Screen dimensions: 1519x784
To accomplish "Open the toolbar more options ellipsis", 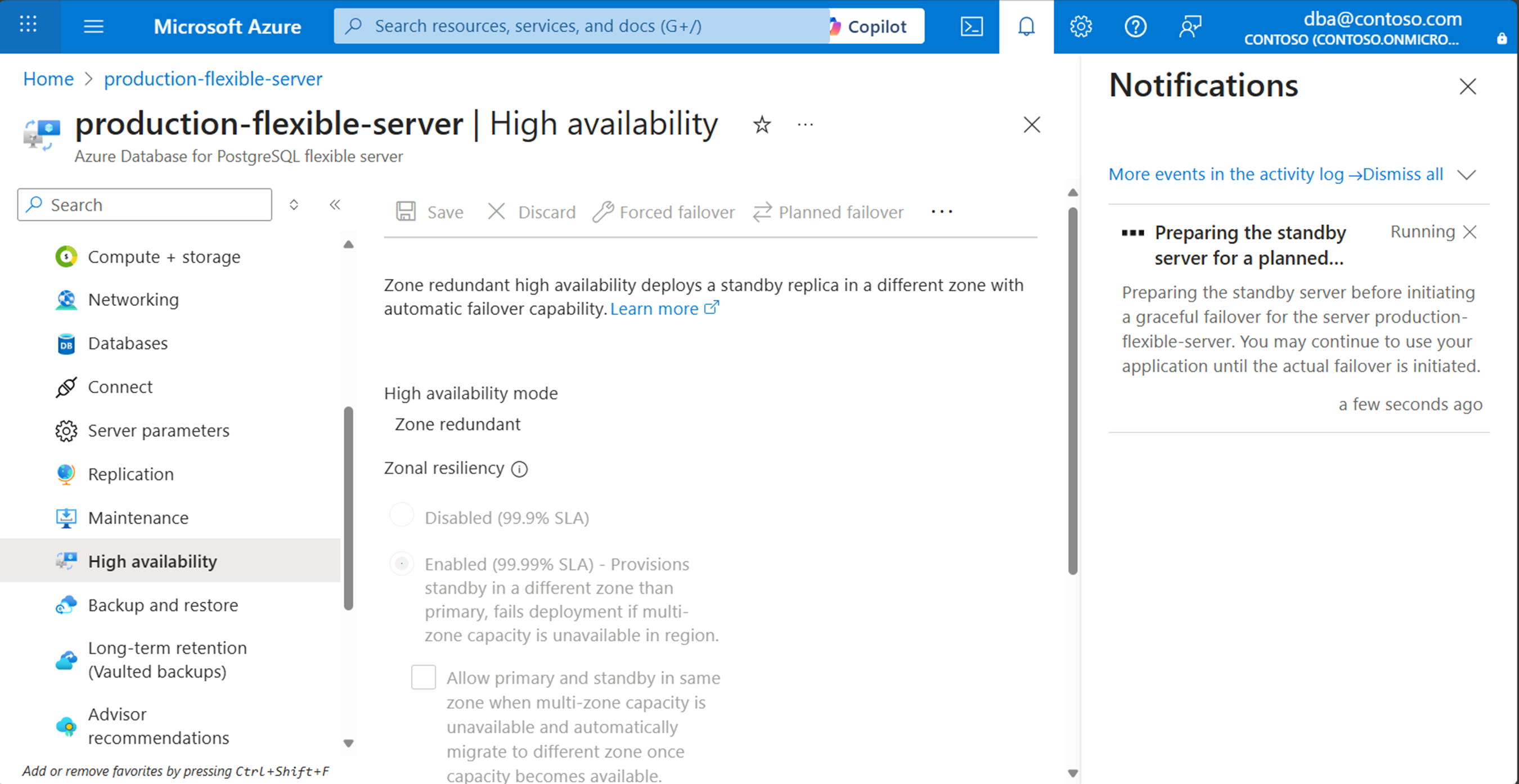I will (942, 211).
